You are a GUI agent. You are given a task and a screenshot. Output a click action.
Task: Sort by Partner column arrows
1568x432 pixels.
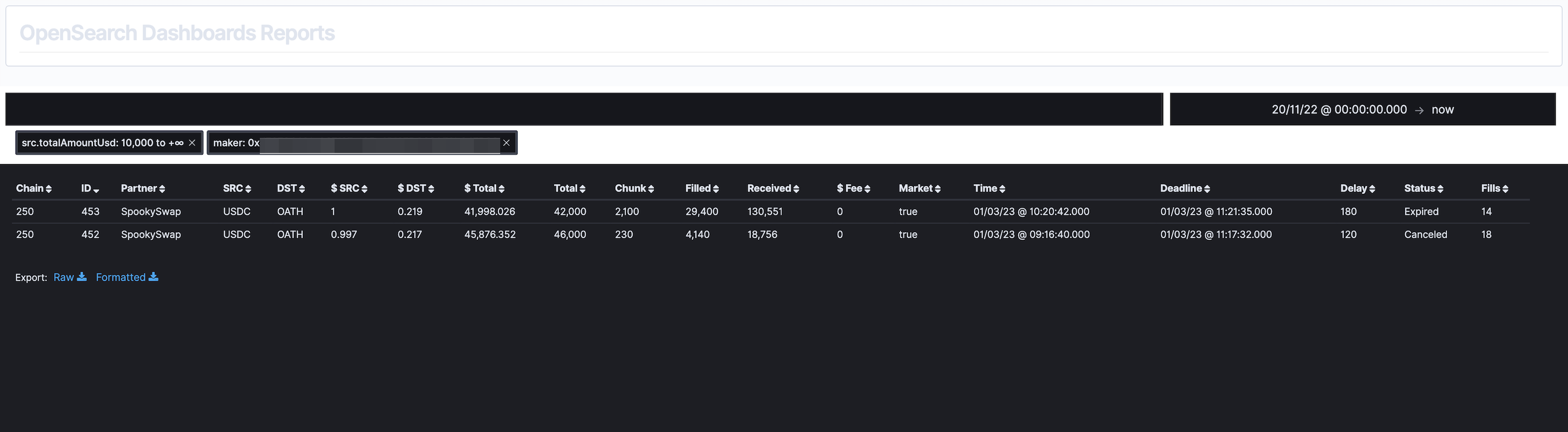click(162, 189)
